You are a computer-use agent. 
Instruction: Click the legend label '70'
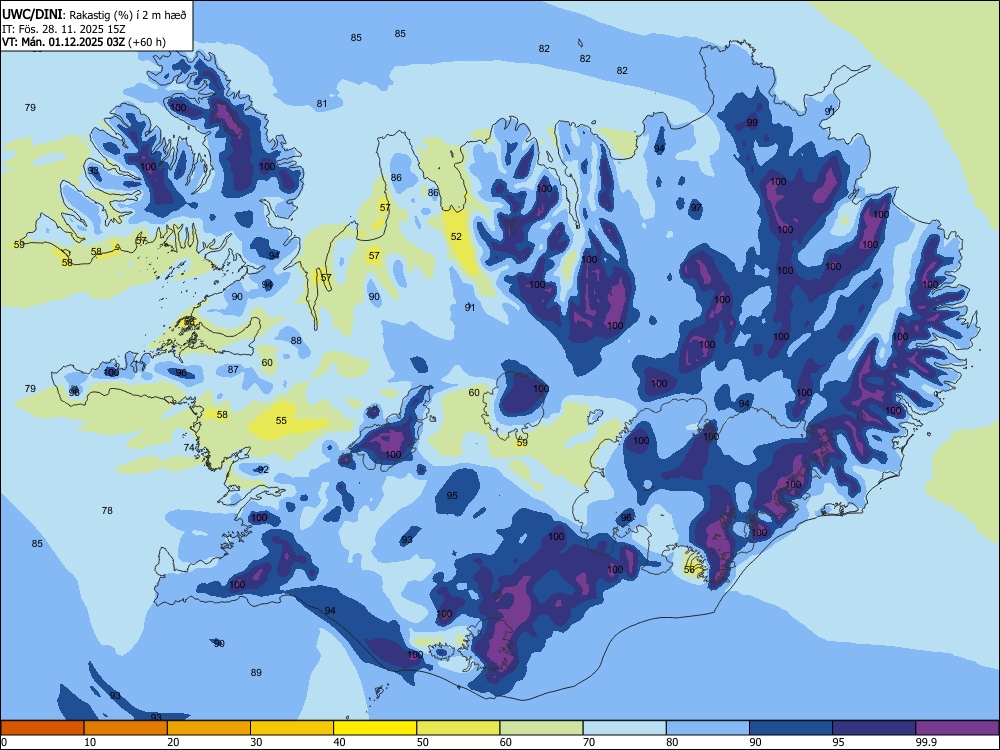[x=589, y=742]
